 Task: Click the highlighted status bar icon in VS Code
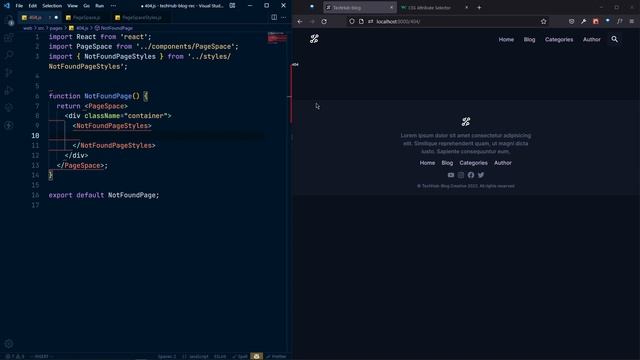point(256,356)
